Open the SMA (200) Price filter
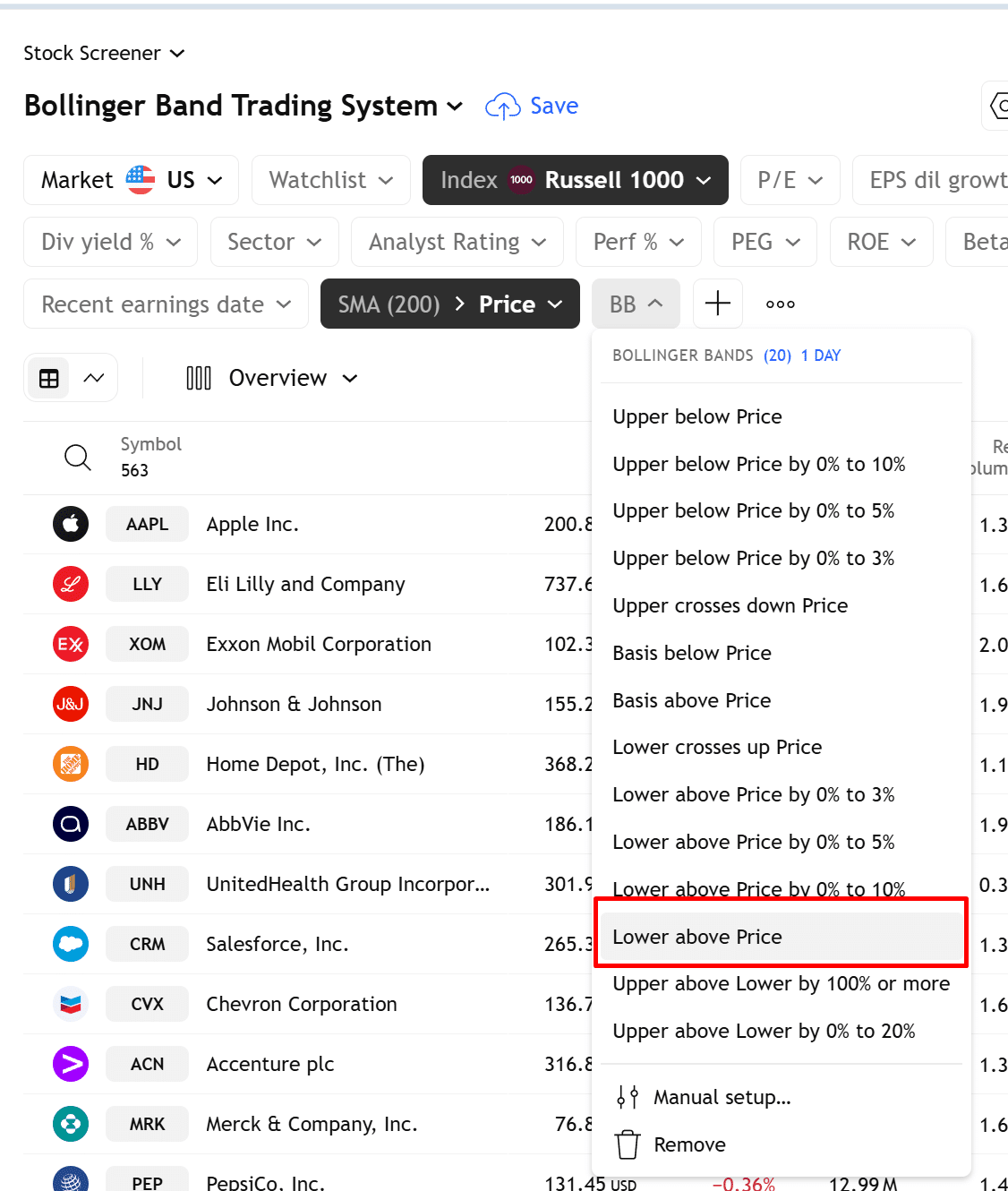Screen dimensions: 1008x1191 (x=450, y=304)
